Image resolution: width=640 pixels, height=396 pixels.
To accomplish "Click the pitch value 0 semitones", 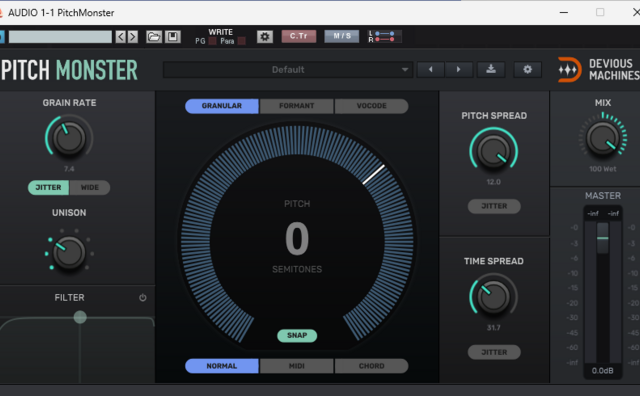I will (297, 238).
